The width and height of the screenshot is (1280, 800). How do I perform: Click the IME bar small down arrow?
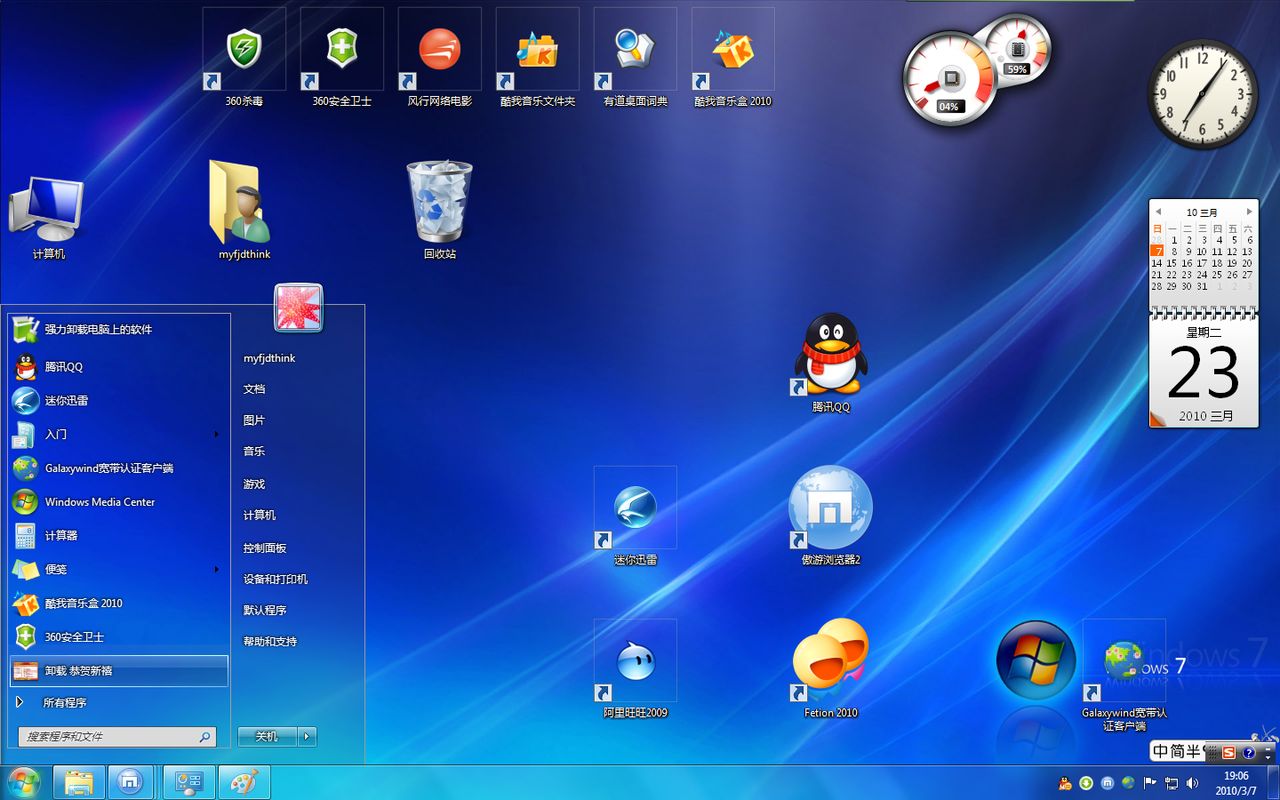coord(1267,757)
